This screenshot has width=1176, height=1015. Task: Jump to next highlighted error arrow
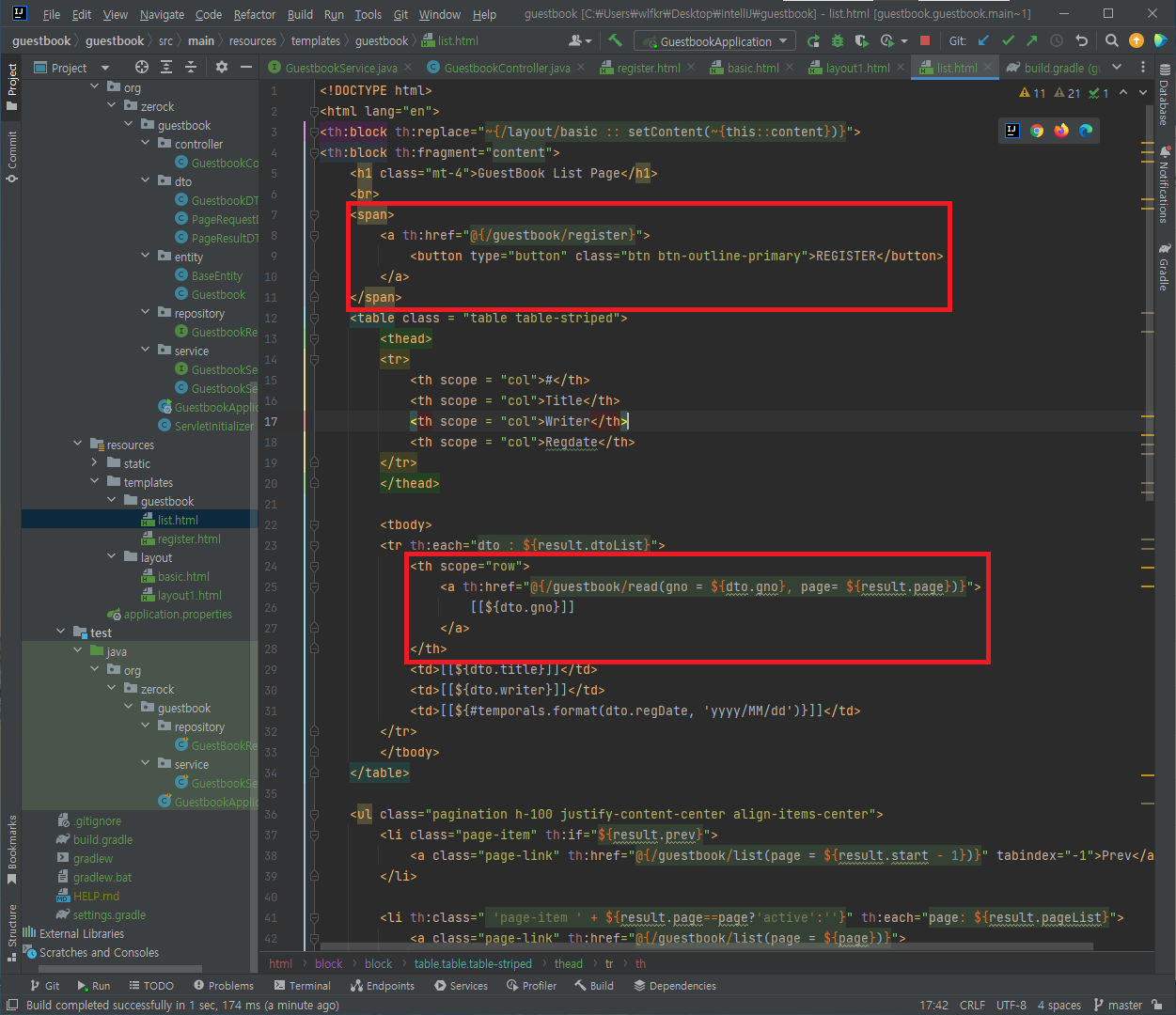click(1143, 92)
